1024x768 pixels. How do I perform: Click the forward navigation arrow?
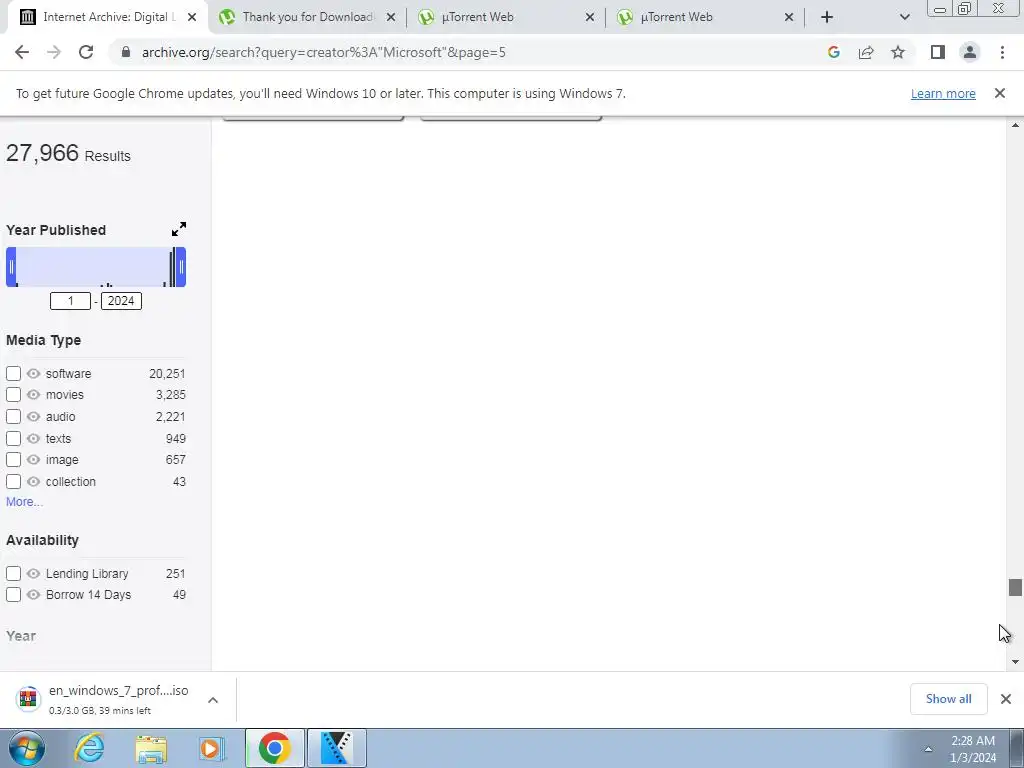pos(54,52)
